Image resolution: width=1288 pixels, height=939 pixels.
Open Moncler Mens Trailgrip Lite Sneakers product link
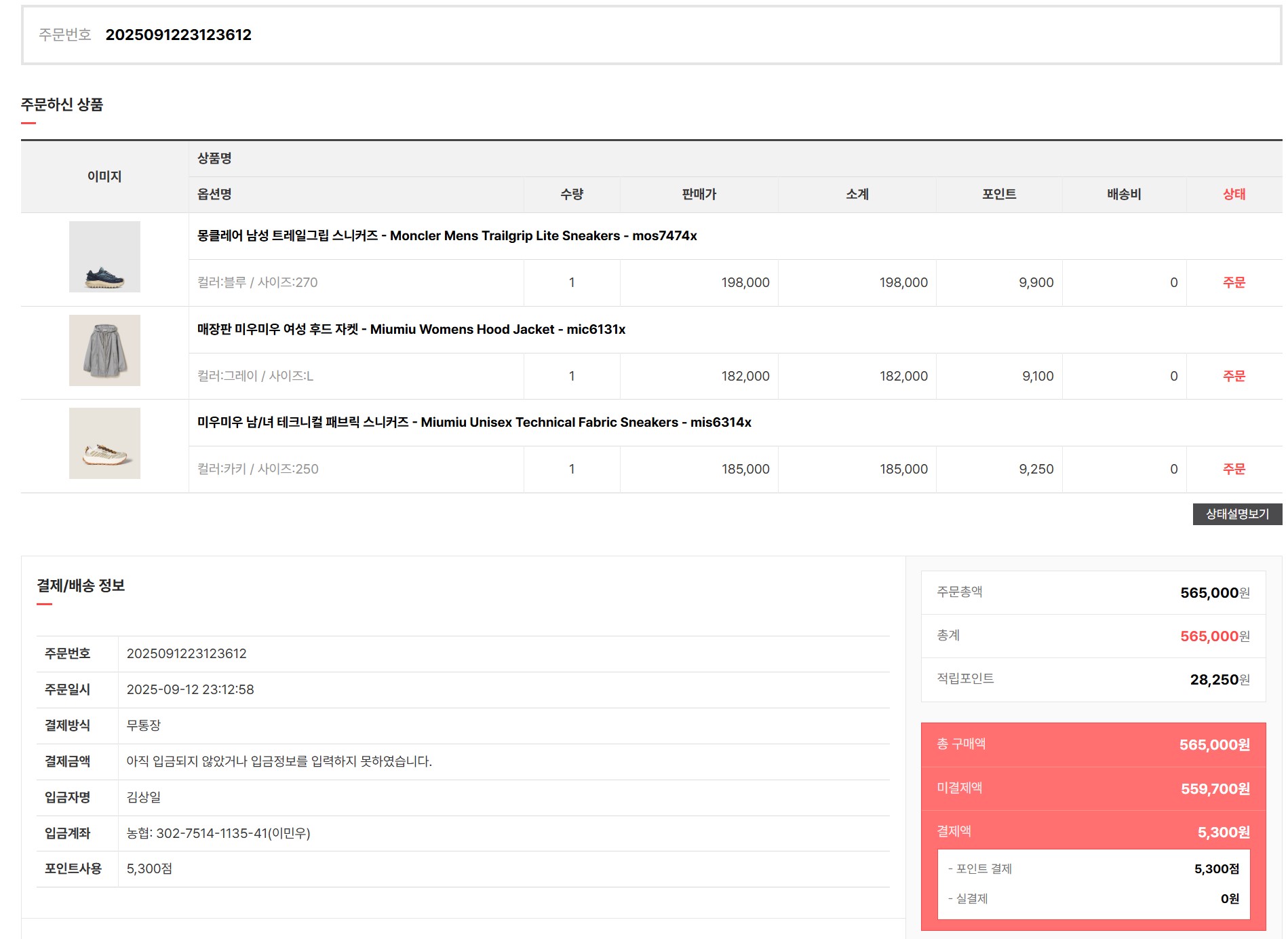coord(446,236)
